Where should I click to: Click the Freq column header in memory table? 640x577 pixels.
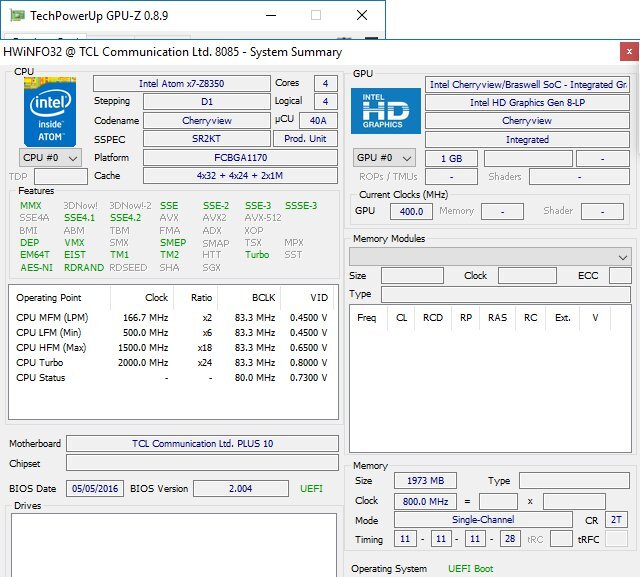coord(367,318)
